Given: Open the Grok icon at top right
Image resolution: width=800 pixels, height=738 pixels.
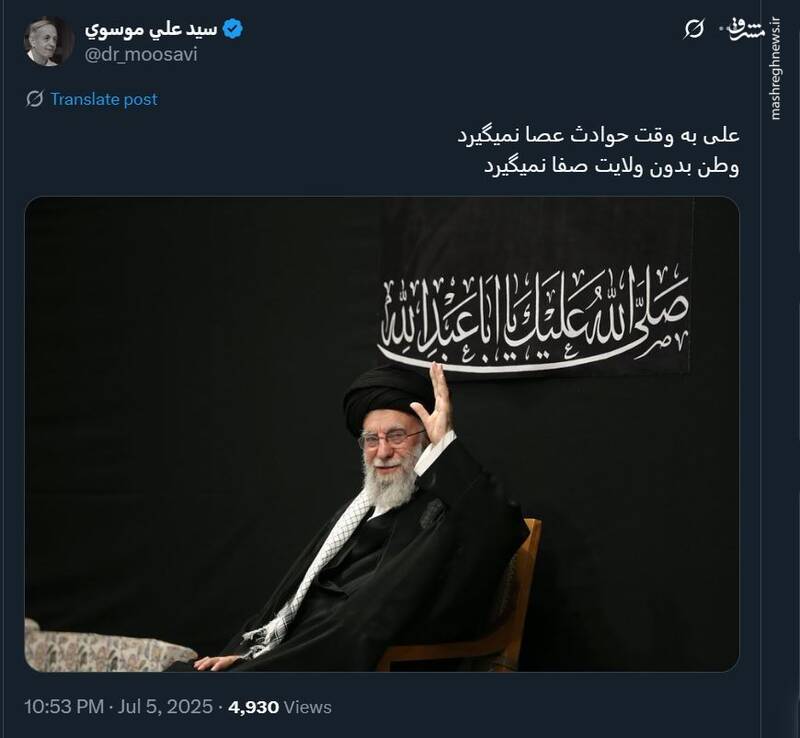Looking at the screenshot, I should coord(694,29).
